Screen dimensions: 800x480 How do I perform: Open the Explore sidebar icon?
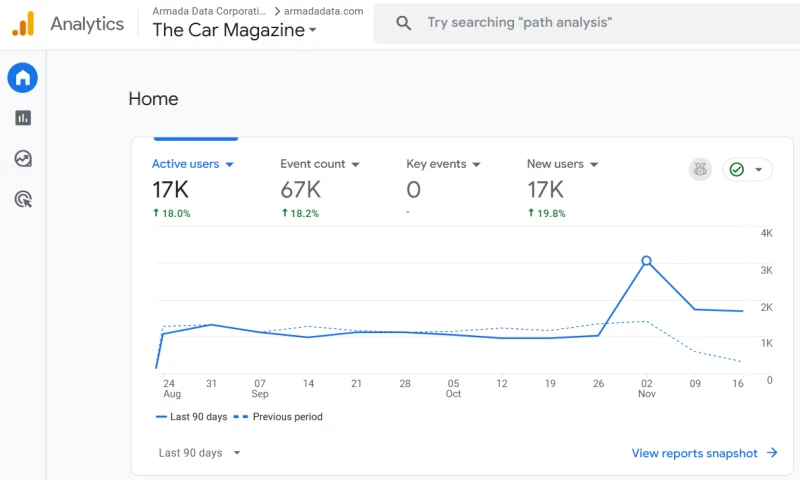(x=23, y=159)
